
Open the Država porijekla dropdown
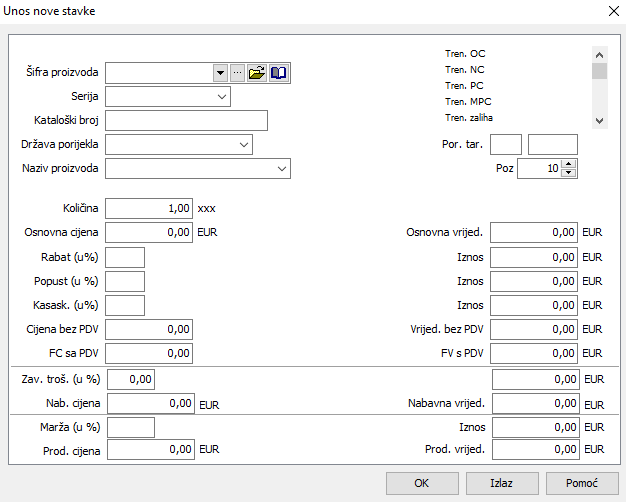coord(243,145)
